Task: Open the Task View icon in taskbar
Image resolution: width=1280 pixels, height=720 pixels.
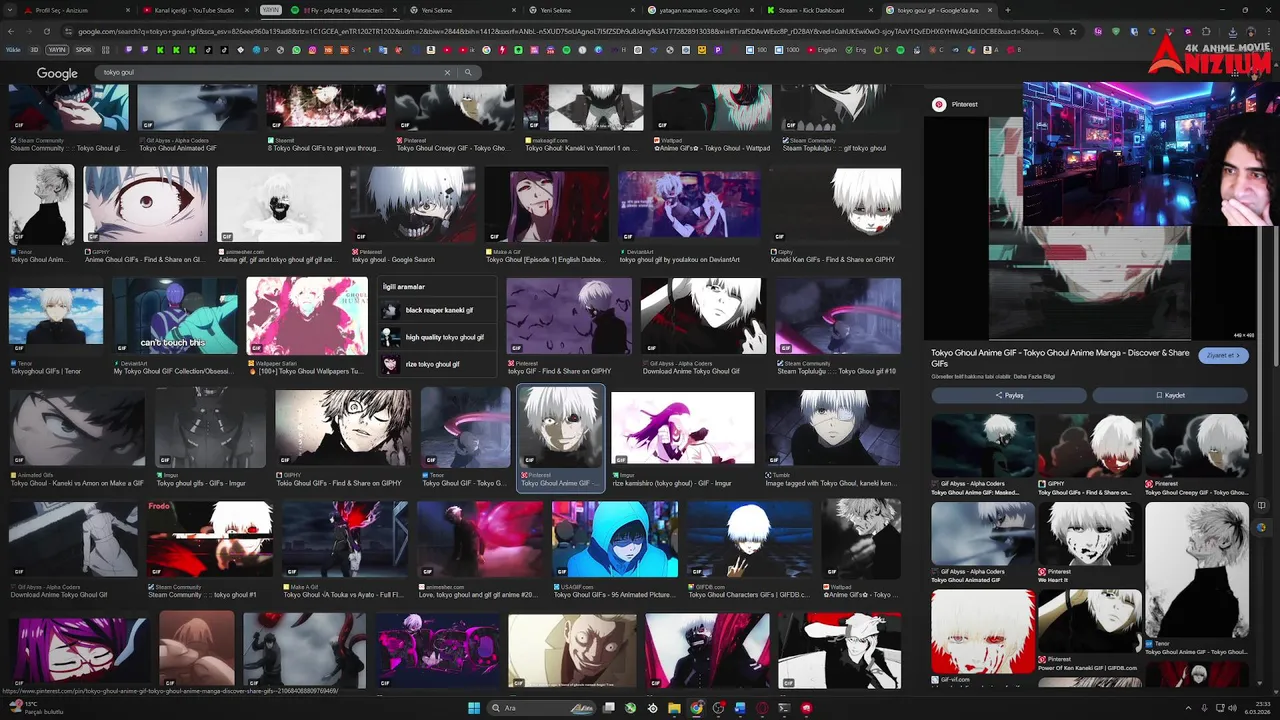Action: pos(608,708)
